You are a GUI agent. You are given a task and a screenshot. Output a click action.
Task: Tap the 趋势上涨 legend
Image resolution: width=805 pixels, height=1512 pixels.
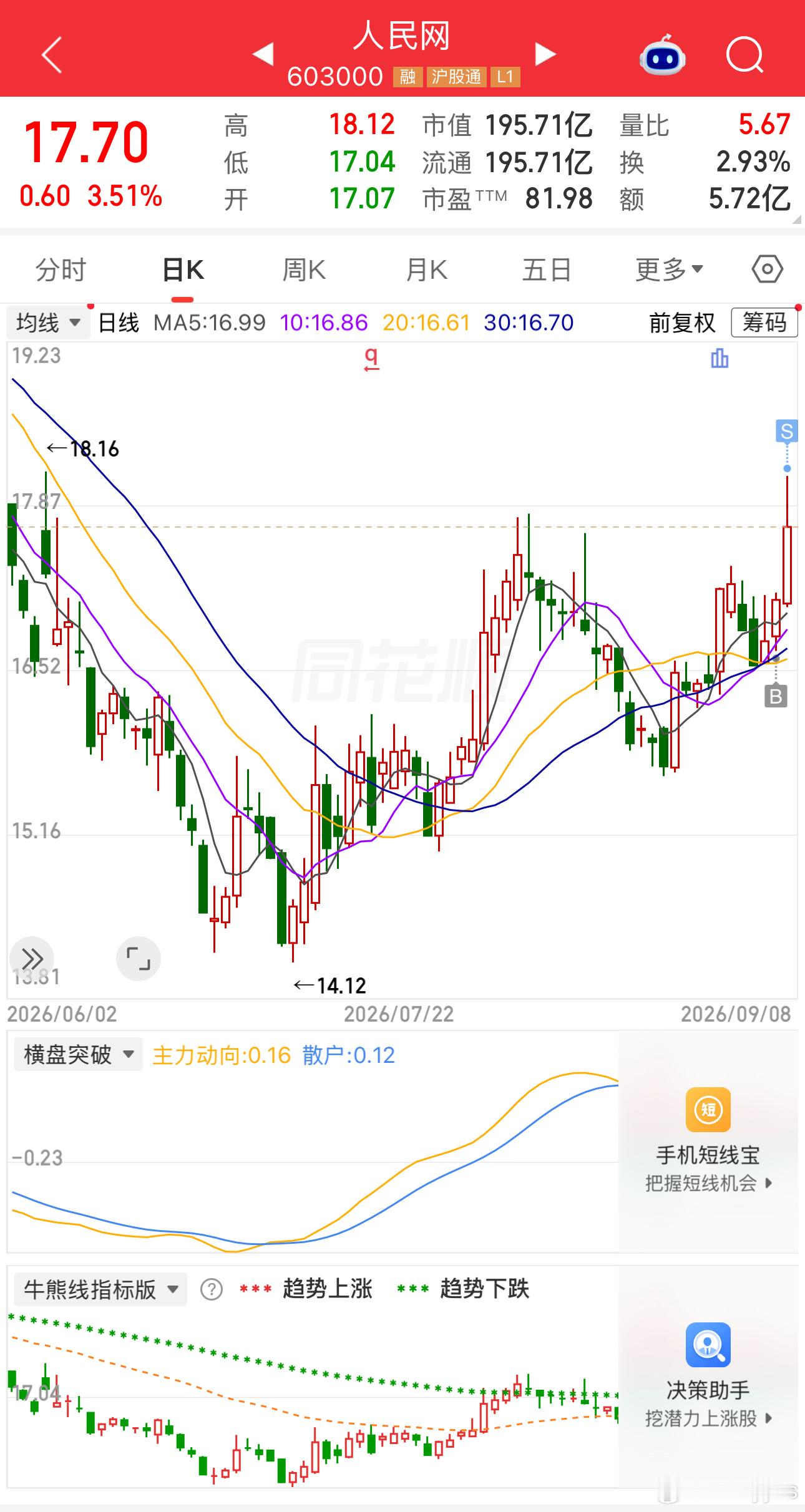pyautogui.click(x=327, y=1289)
